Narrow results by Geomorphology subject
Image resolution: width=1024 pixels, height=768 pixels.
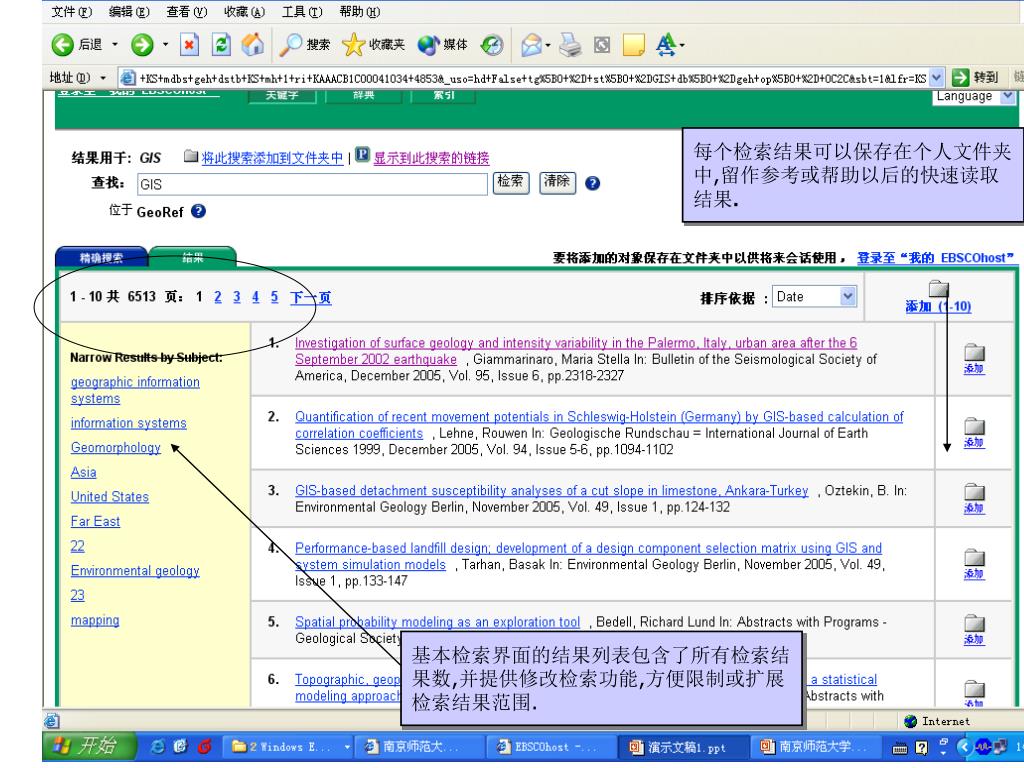pos(116,447)
